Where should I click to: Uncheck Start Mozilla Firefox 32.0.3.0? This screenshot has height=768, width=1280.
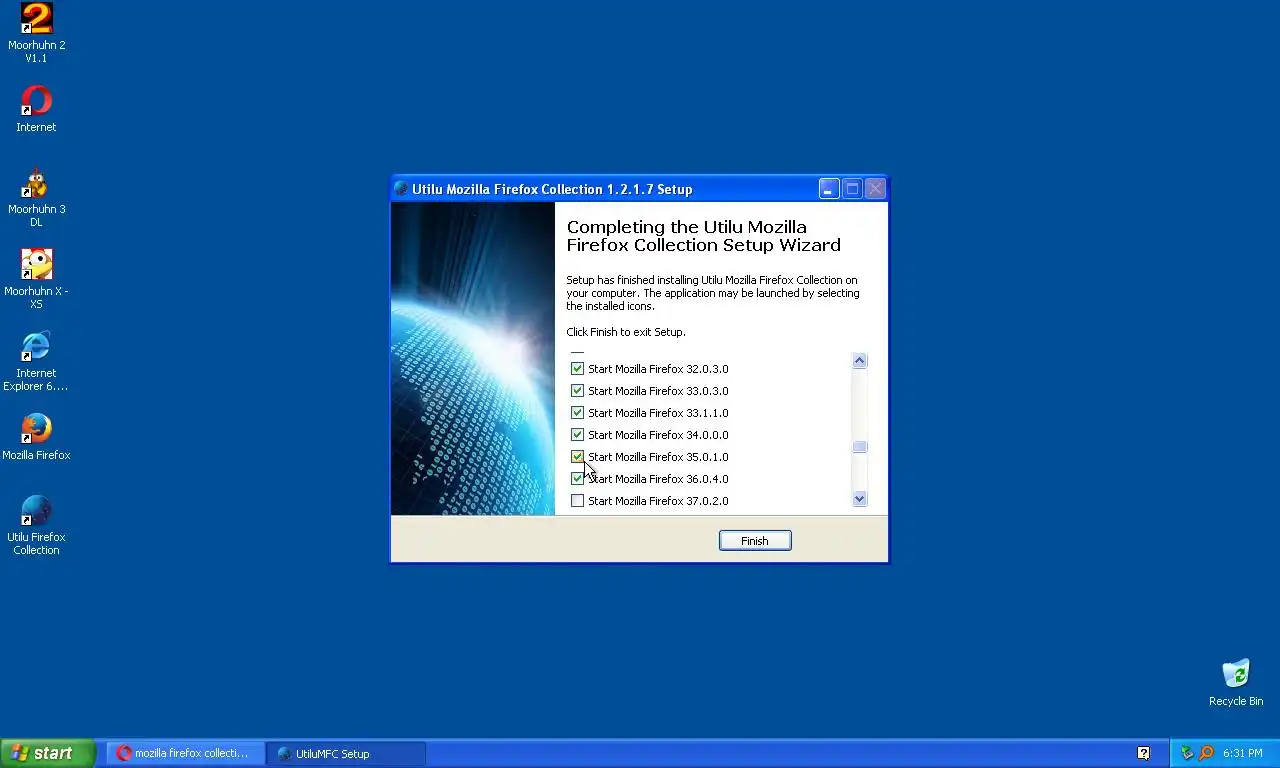coord(577,369)
